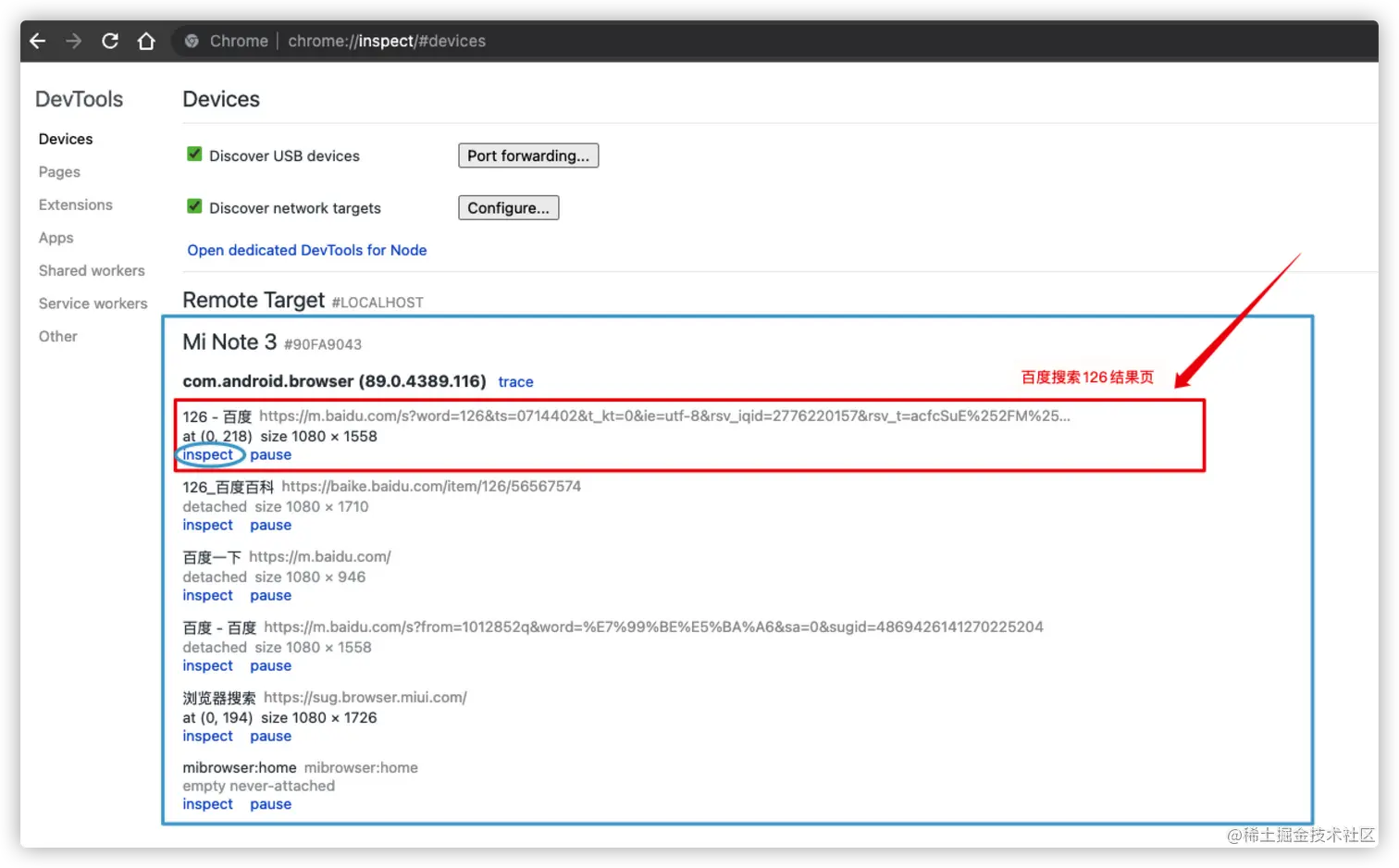Switch to Other in the sidebar
The image size is (1399, 868).
point(58,336)
